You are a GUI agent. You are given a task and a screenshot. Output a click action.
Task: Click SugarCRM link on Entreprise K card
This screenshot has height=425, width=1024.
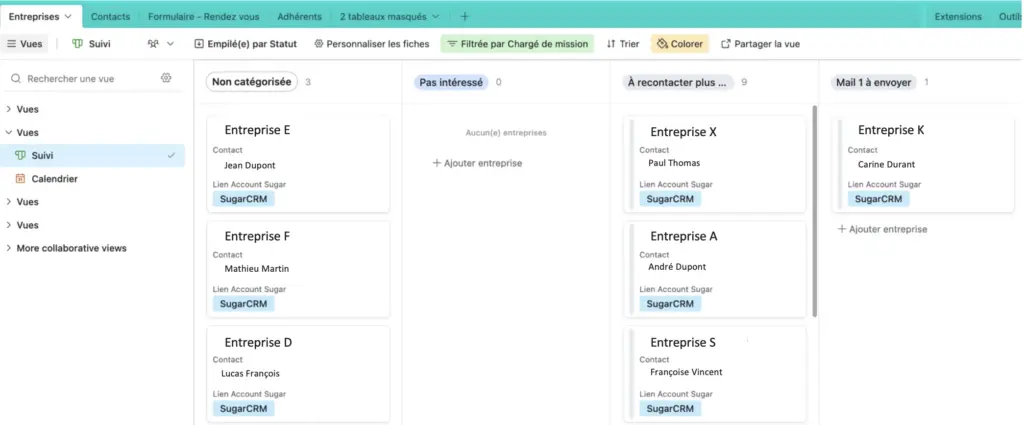[878, 199]
